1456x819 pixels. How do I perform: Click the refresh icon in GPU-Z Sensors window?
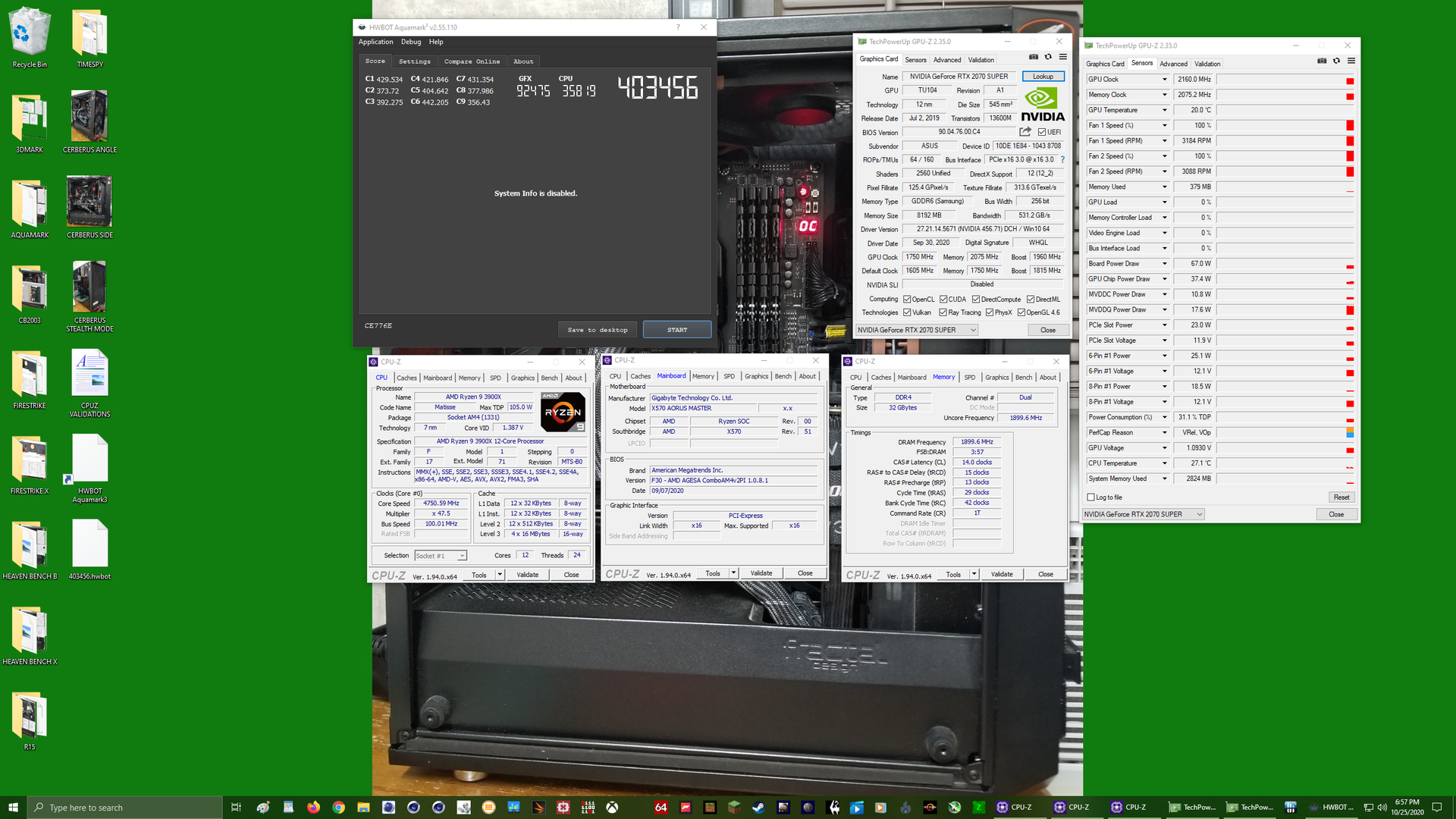click(1336, 61)
